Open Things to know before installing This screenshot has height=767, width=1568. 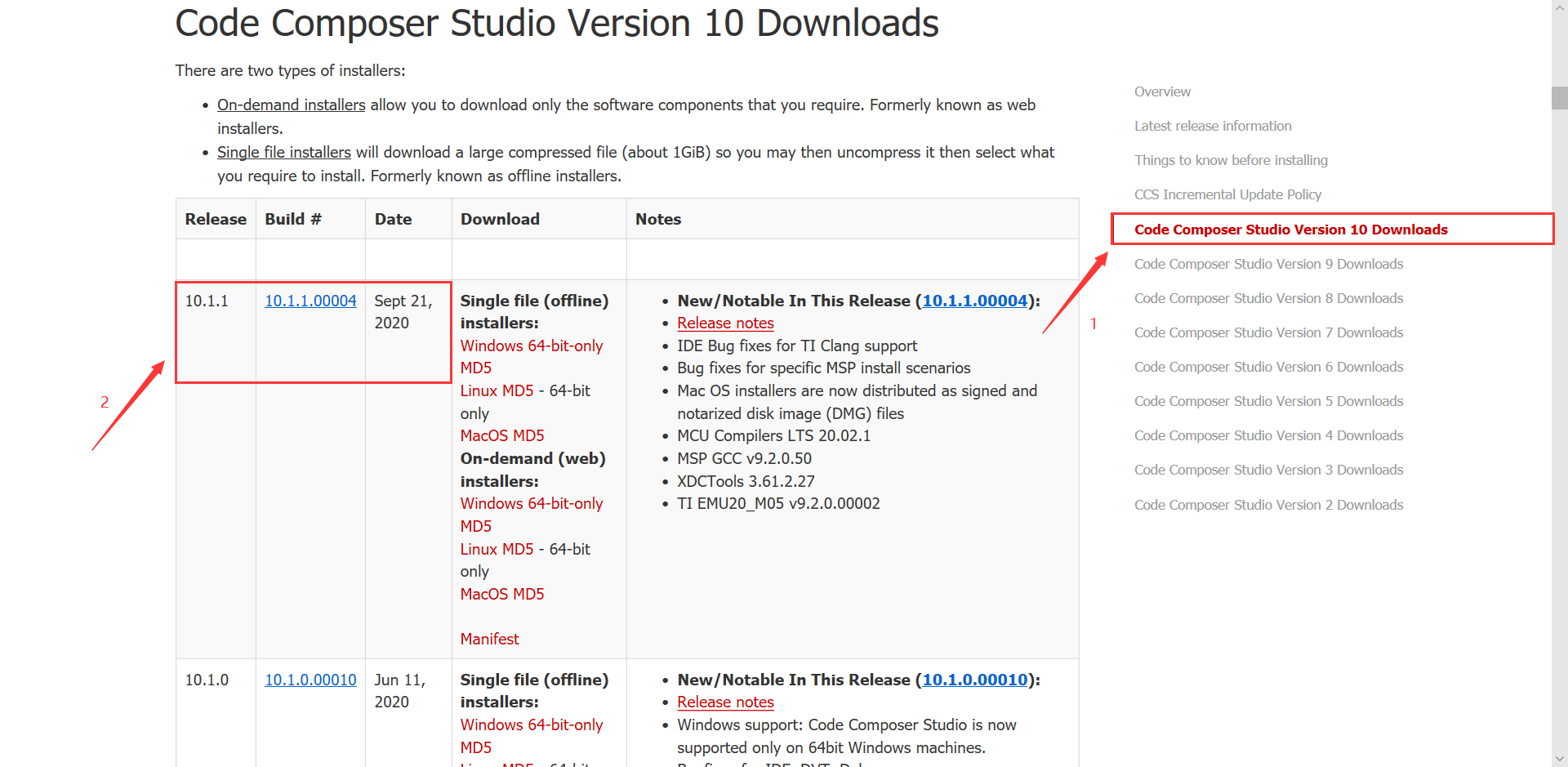point(1231,160)
